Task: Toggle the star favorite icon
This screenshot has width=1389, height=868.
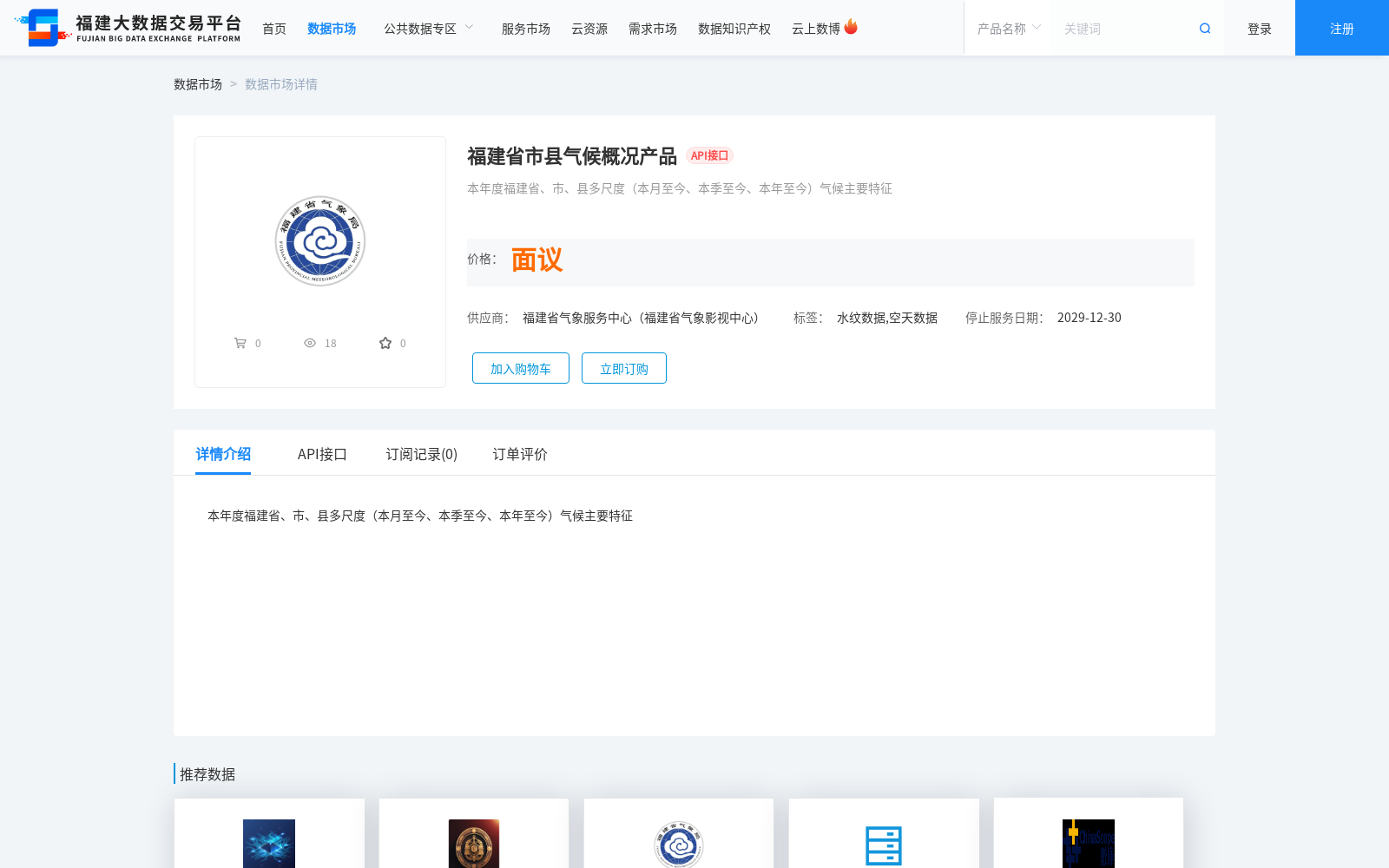Action: point(384,343)
